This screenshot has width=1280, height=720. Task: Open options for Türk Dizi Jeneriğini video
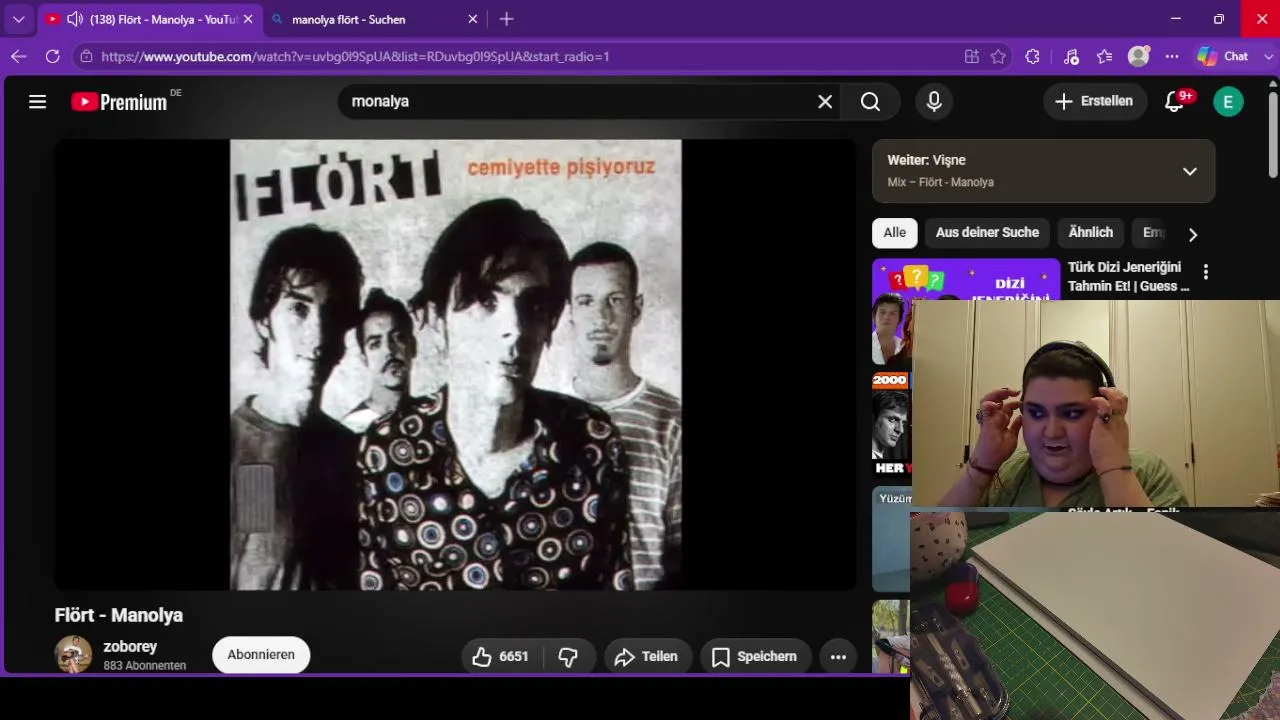[x=1206, y=272]
